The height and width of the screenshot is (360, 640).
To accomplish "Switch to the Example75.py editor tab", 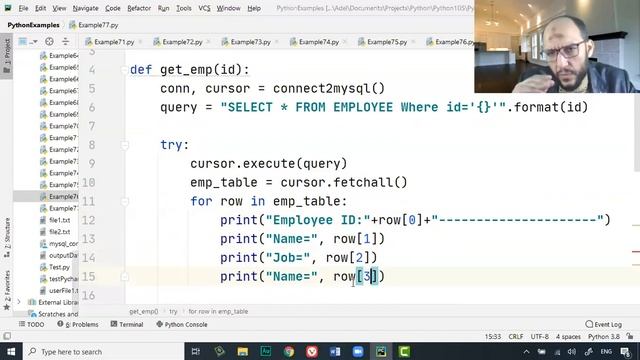I will point(387,42).
